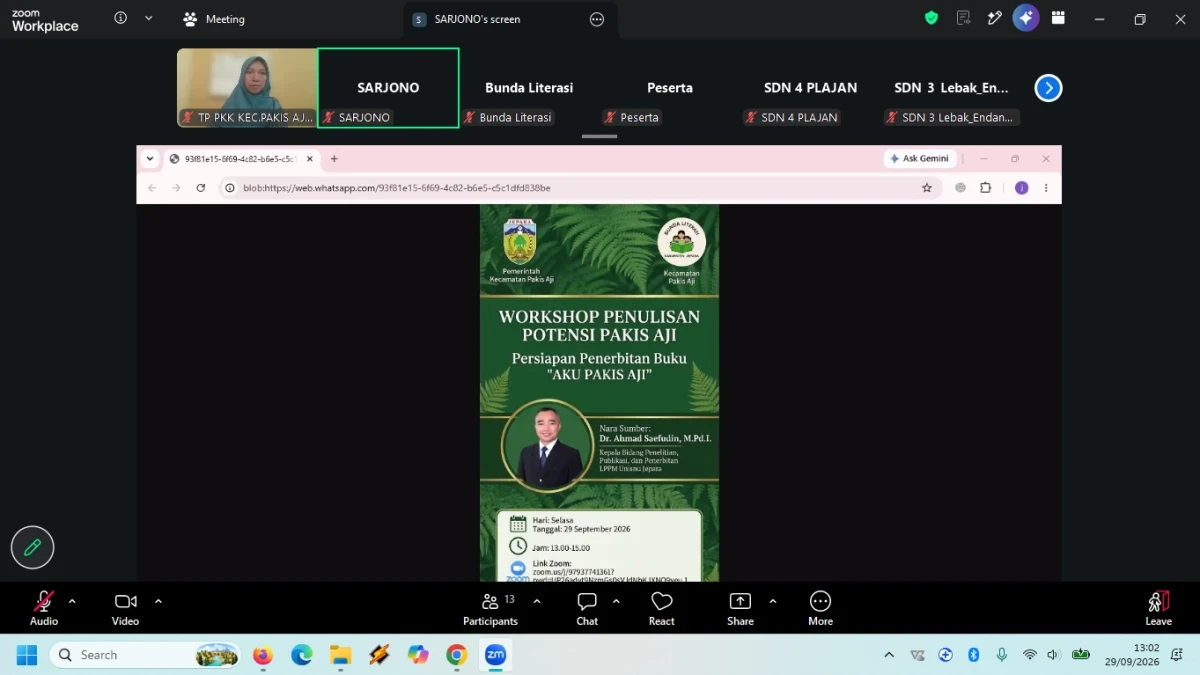Open the Zoom Workplace home logo
Screen dimensions: 1200x675
(45, 20)
